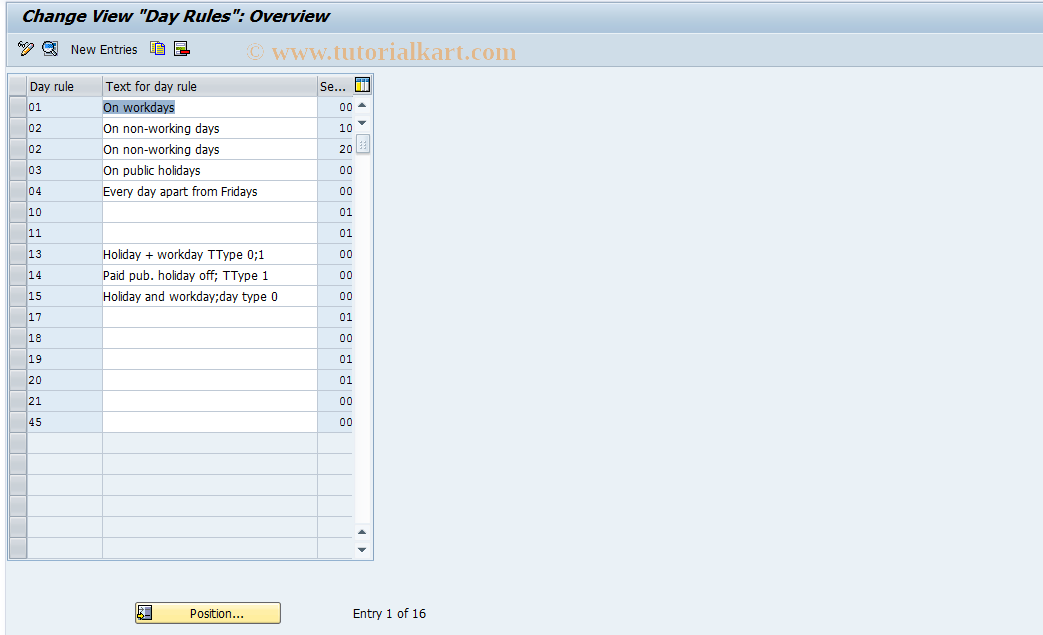The width and height of the screenshot is (1043, 635).
Task: Click the scroll up arrow at top of table
Action: [362, 106]
